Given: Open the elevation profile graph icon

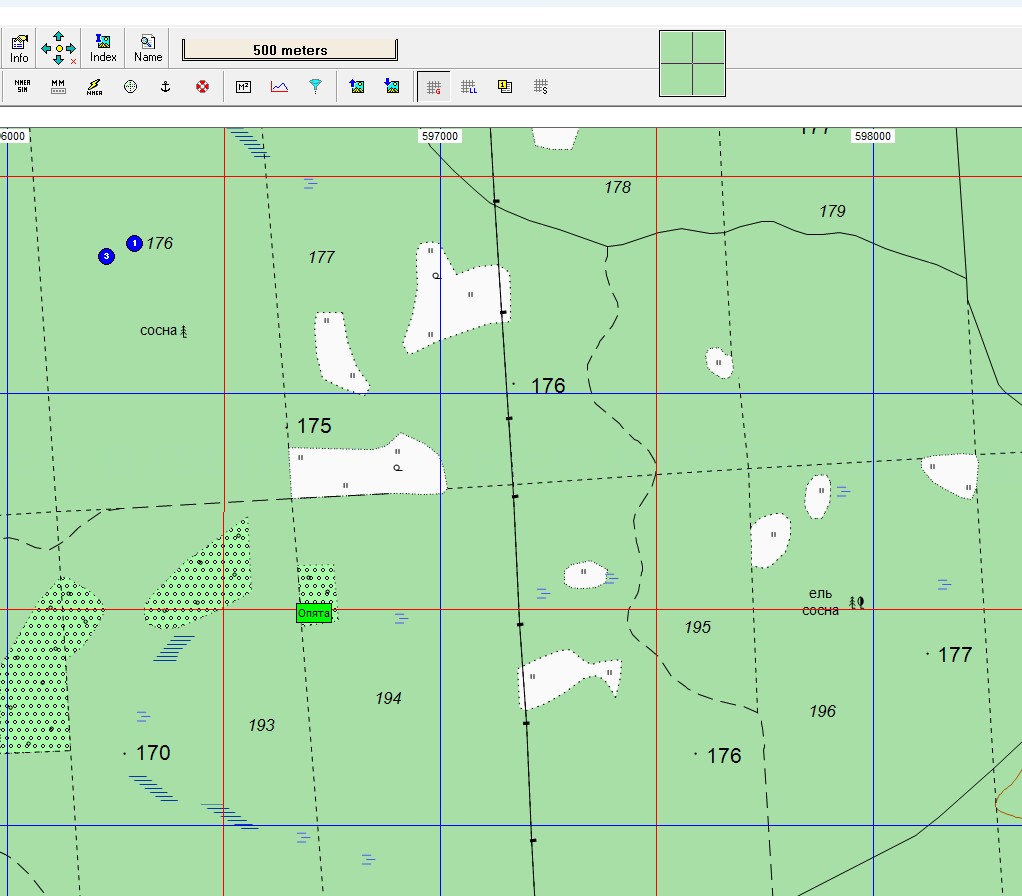Looking at the screenshot, I should (x=280, y=87).
